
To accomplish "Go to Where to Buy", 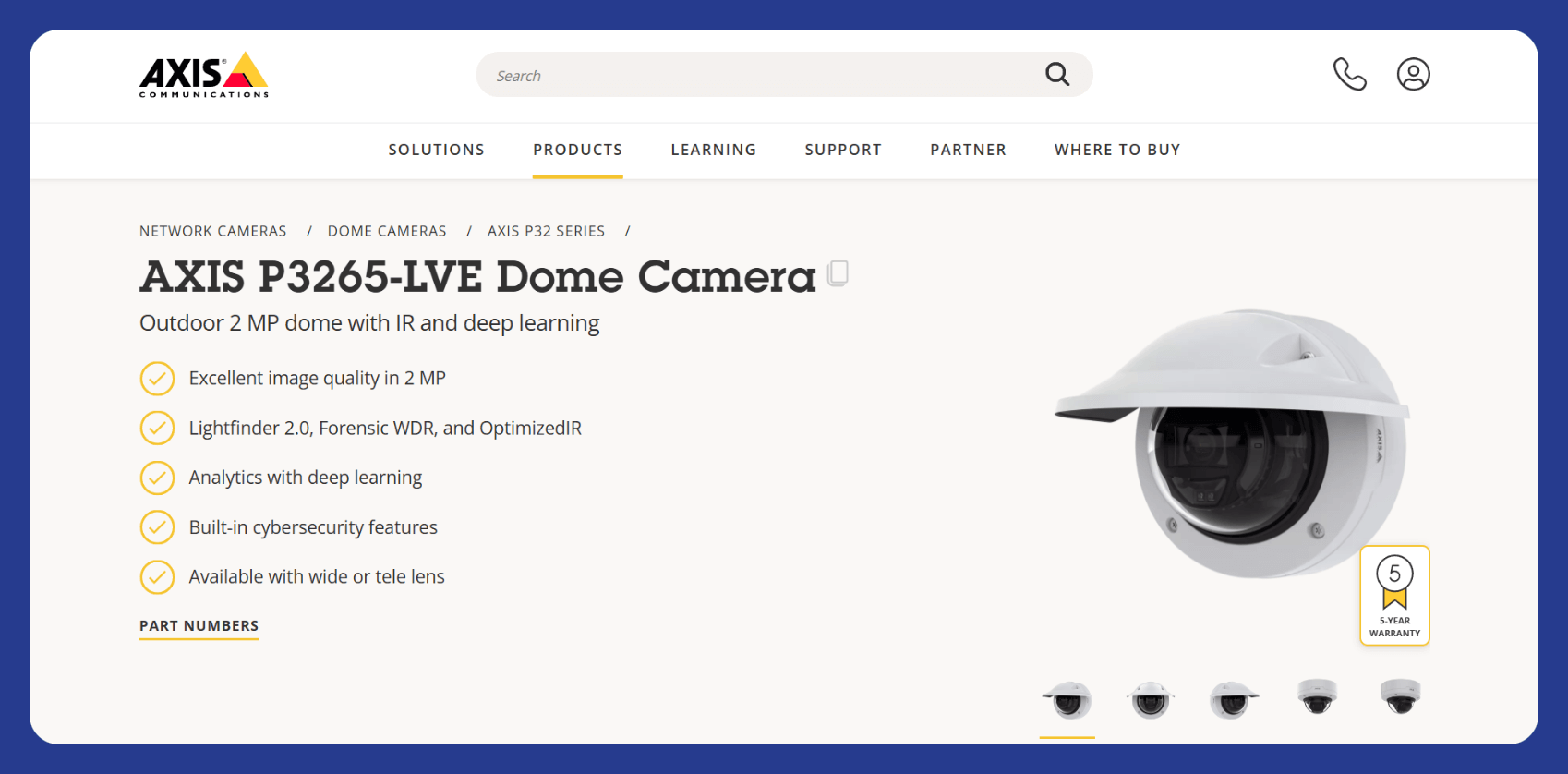I will click(x=1117, y=150).
